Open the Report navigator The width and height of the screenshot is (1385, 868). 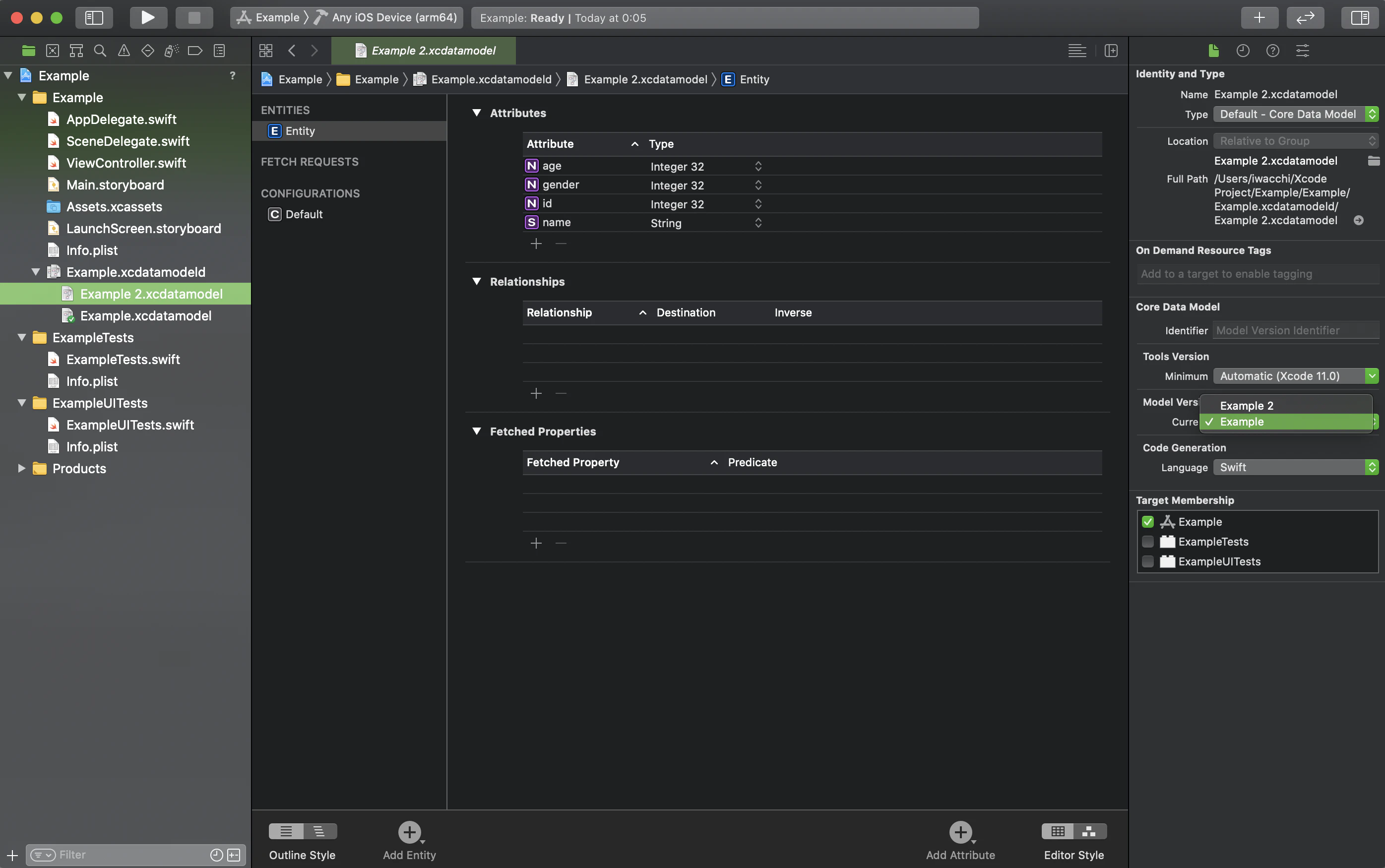click(x=219, y=51)
